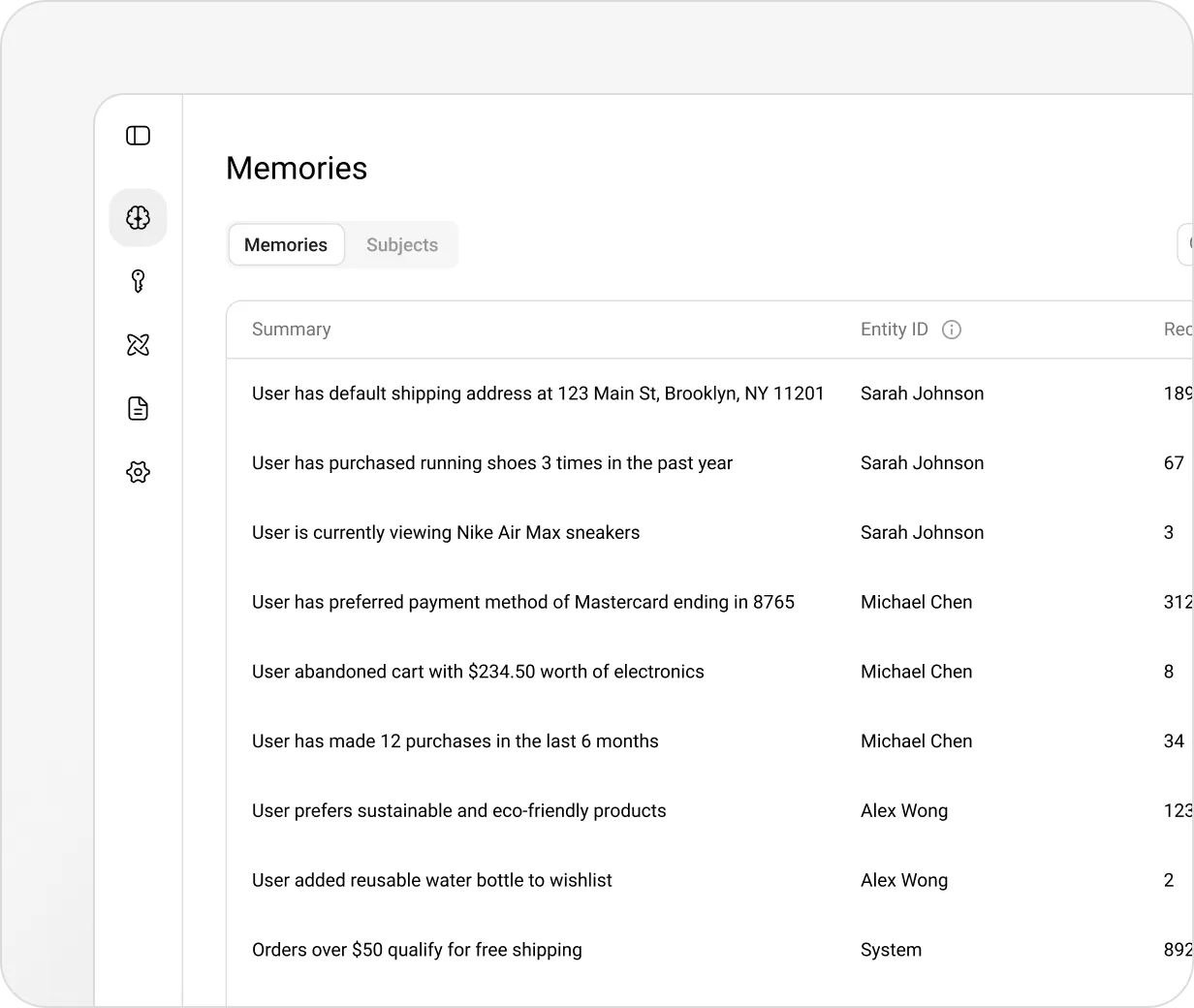The image size is (1194, 1008).
Task: Select the running shoes purchase memory
Action: tap(491, 463)
